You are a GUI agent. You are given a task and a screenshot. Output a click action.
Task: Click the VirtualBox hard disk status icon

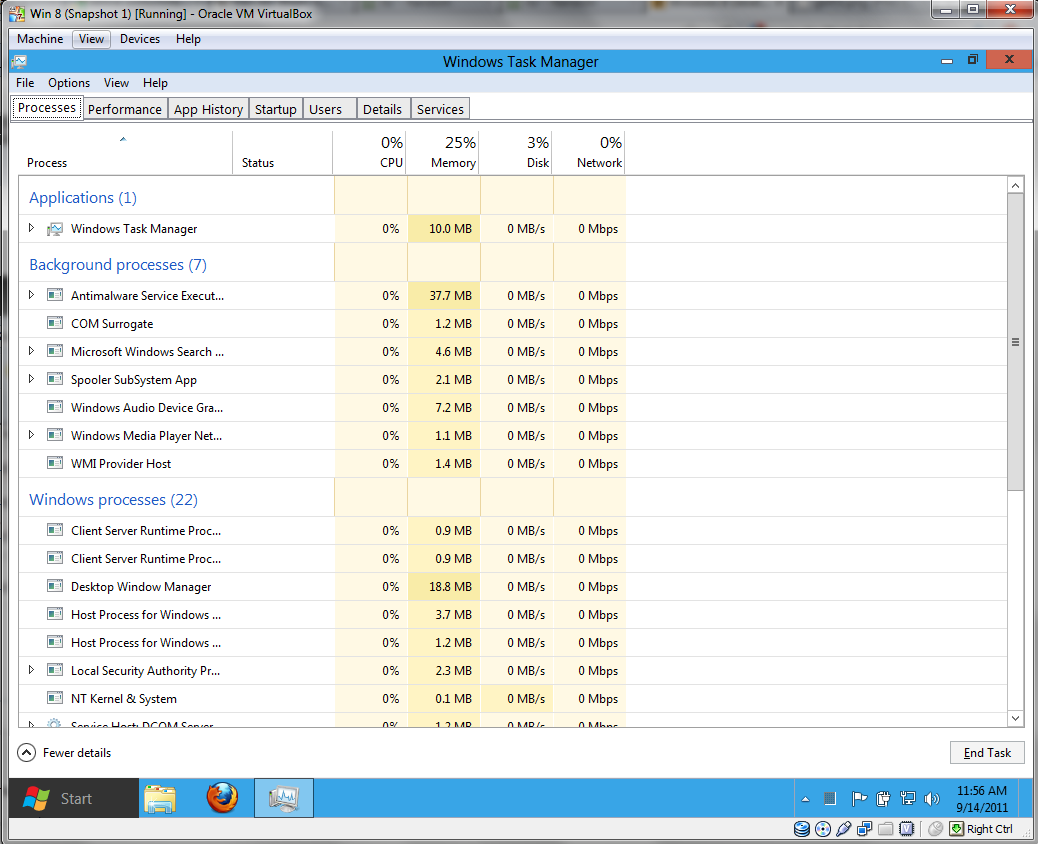(x=802, y=829)
